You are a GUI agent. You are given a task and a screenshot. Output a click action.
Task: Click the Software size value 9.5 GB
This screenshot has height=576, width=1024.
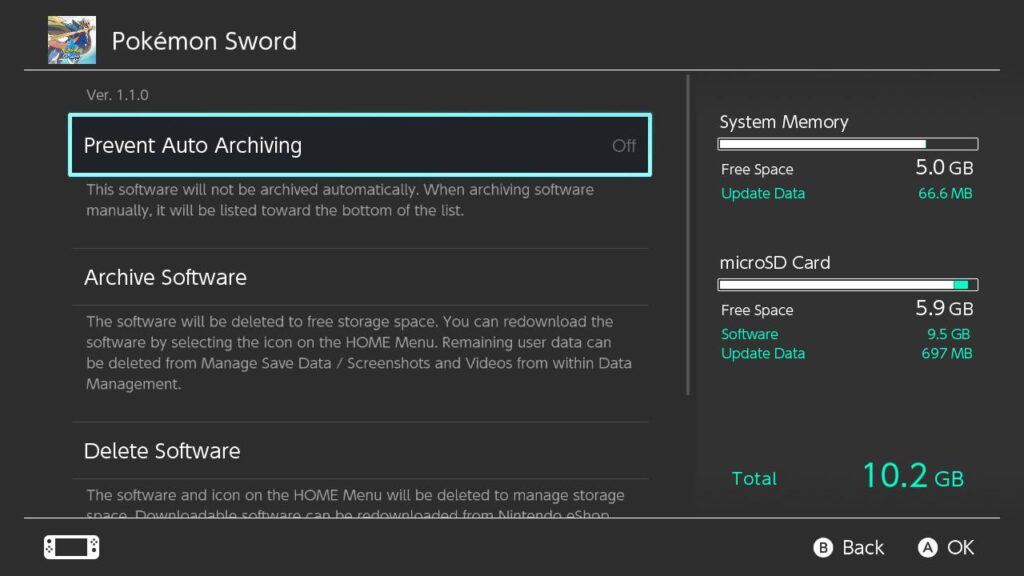[948, 334]
